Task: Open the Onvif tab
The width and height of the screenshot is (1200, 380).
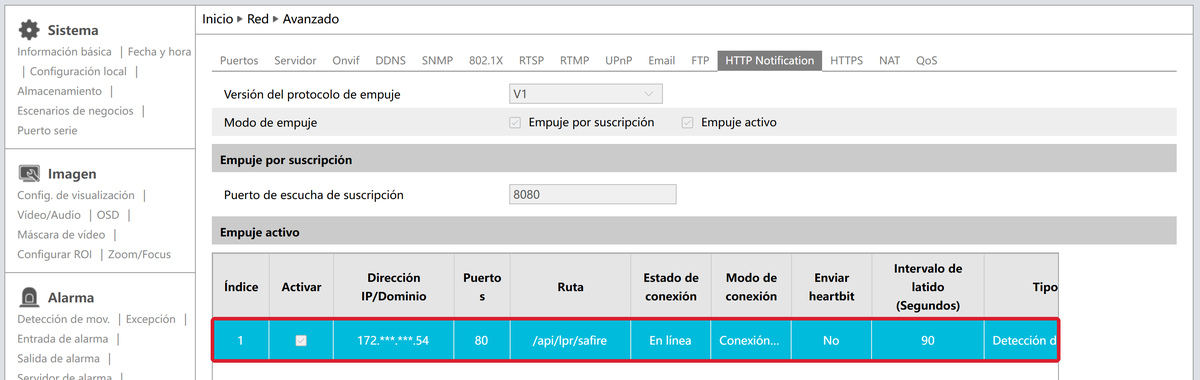Action: click(347, 61)
